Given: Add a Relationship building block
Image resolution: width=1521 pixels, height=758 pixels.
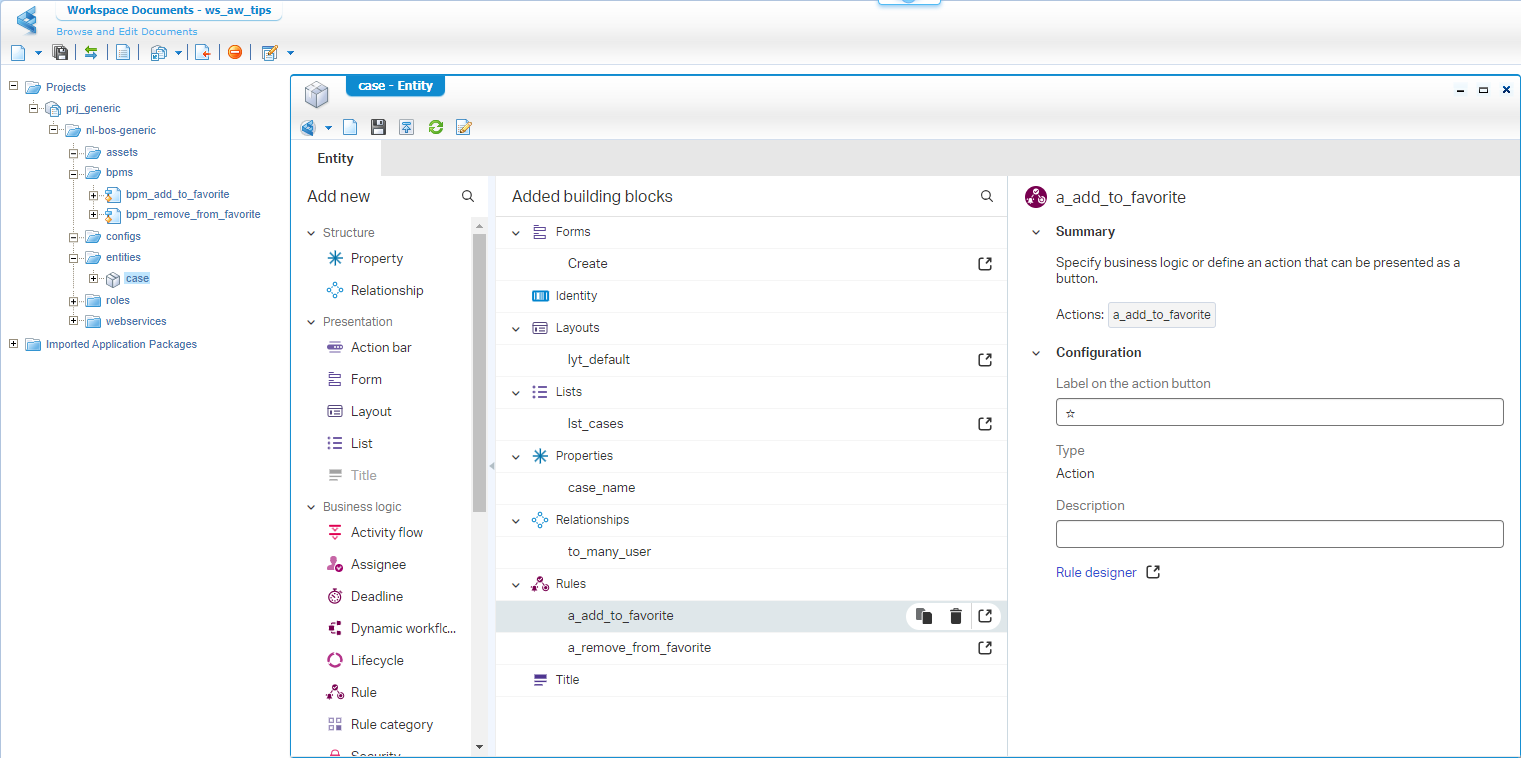Looking at the screenshot, I should click(386, 291).
